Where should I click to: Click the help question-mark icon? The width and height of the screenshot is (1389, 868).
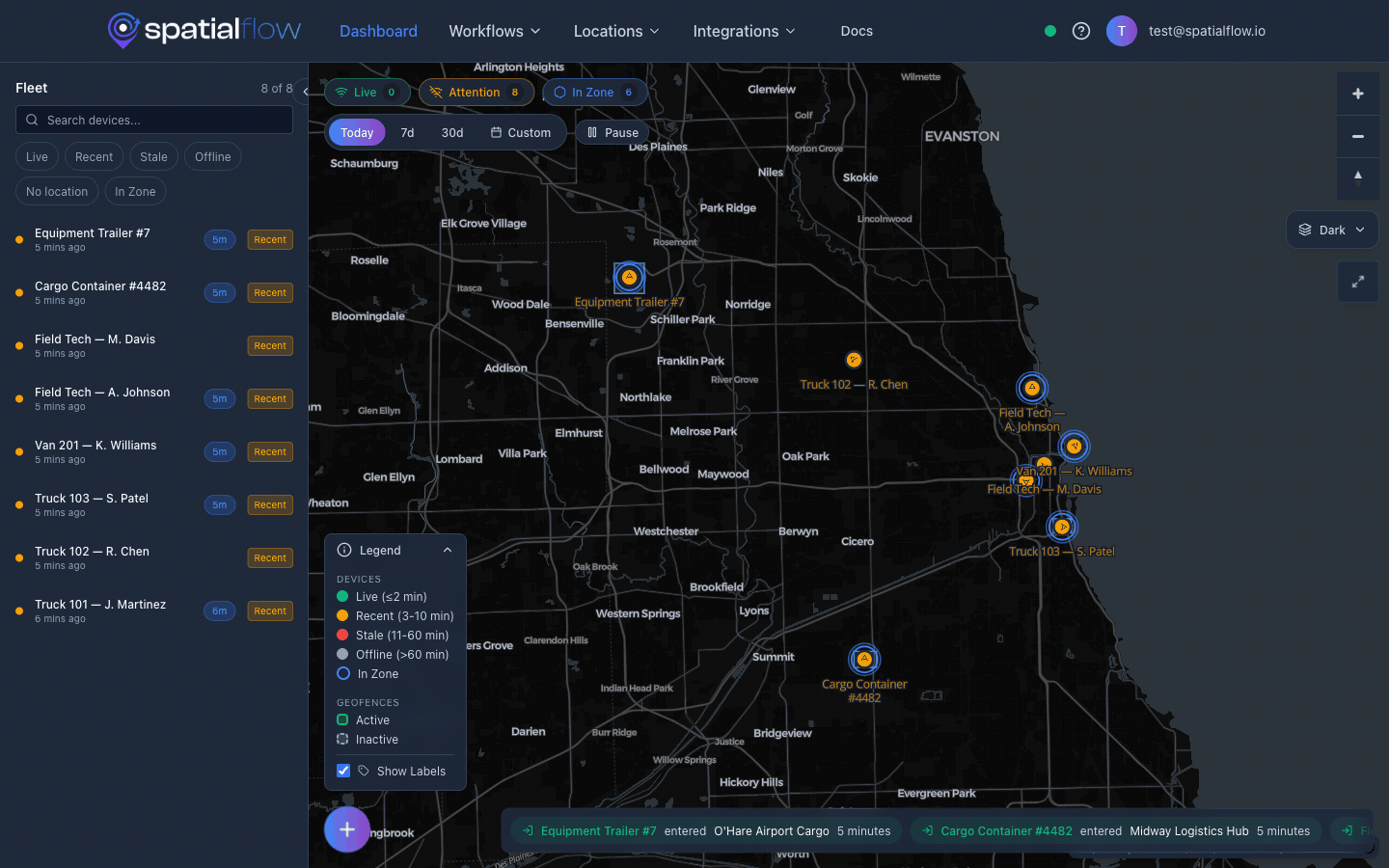click(x=1080, y=30)
